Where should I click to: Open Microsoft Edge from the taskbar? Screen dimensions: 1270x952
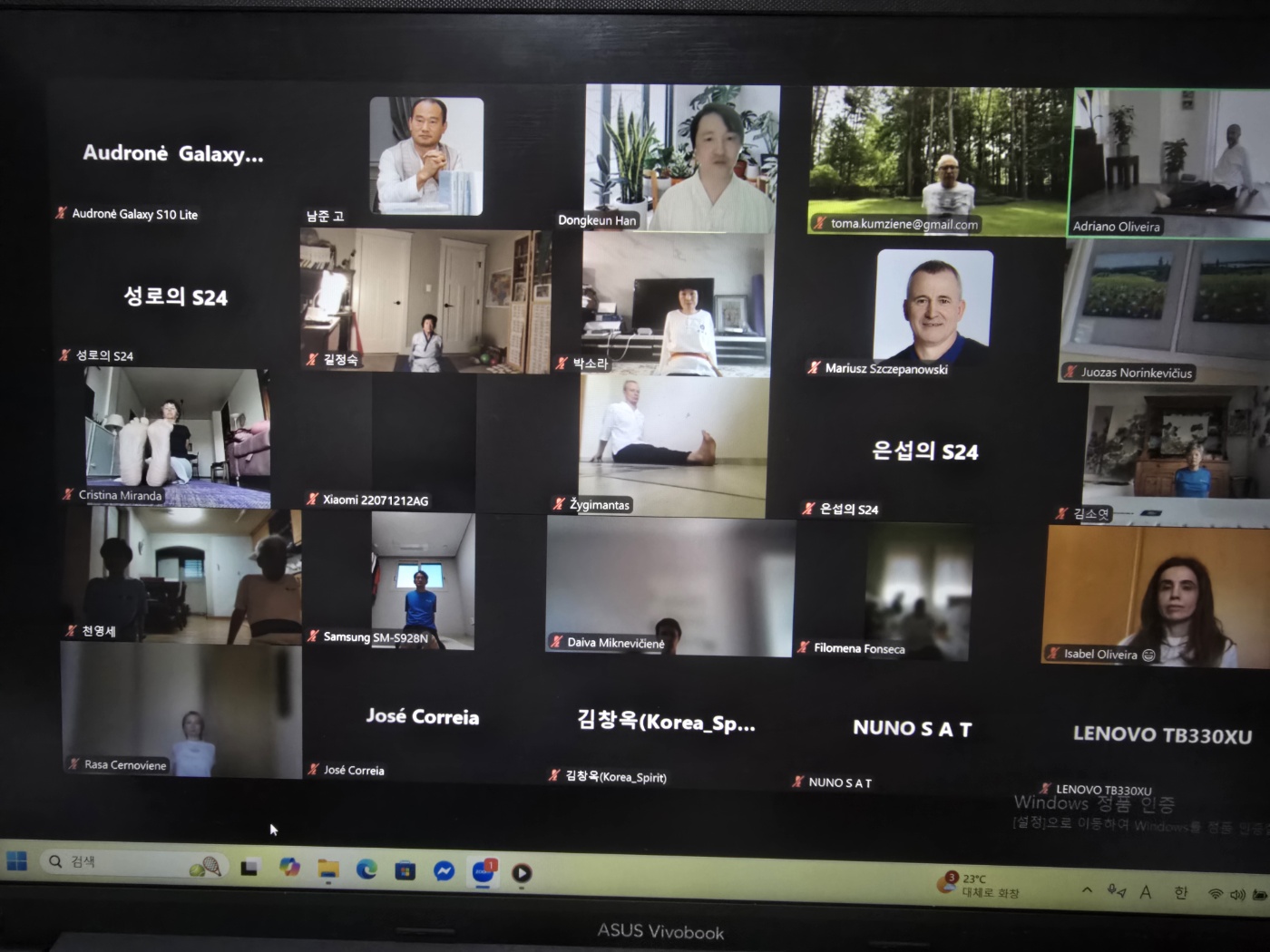click(366, 869)
